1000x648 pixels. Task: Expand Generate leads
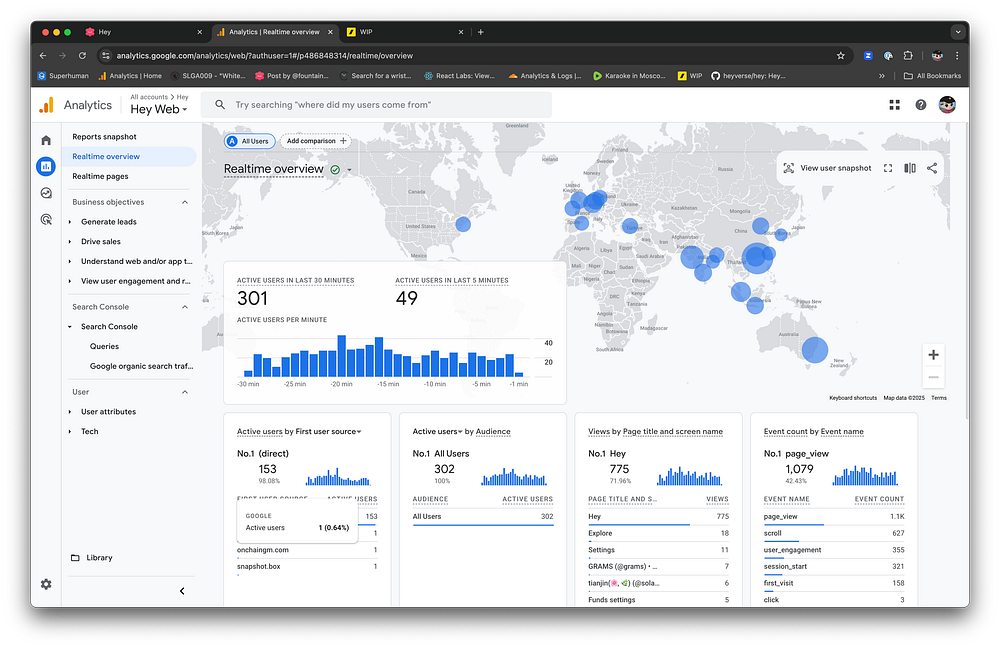point(70,222)
